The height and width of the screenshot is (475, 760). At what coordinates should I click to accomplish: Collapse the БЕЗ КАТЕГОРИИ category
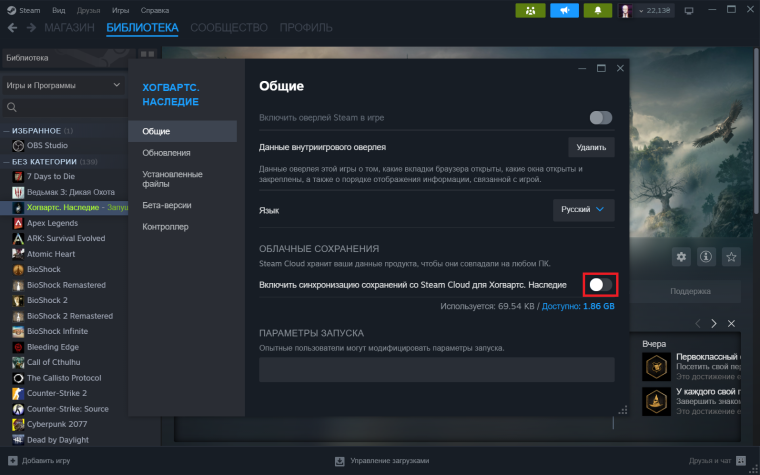pos(7,162)
